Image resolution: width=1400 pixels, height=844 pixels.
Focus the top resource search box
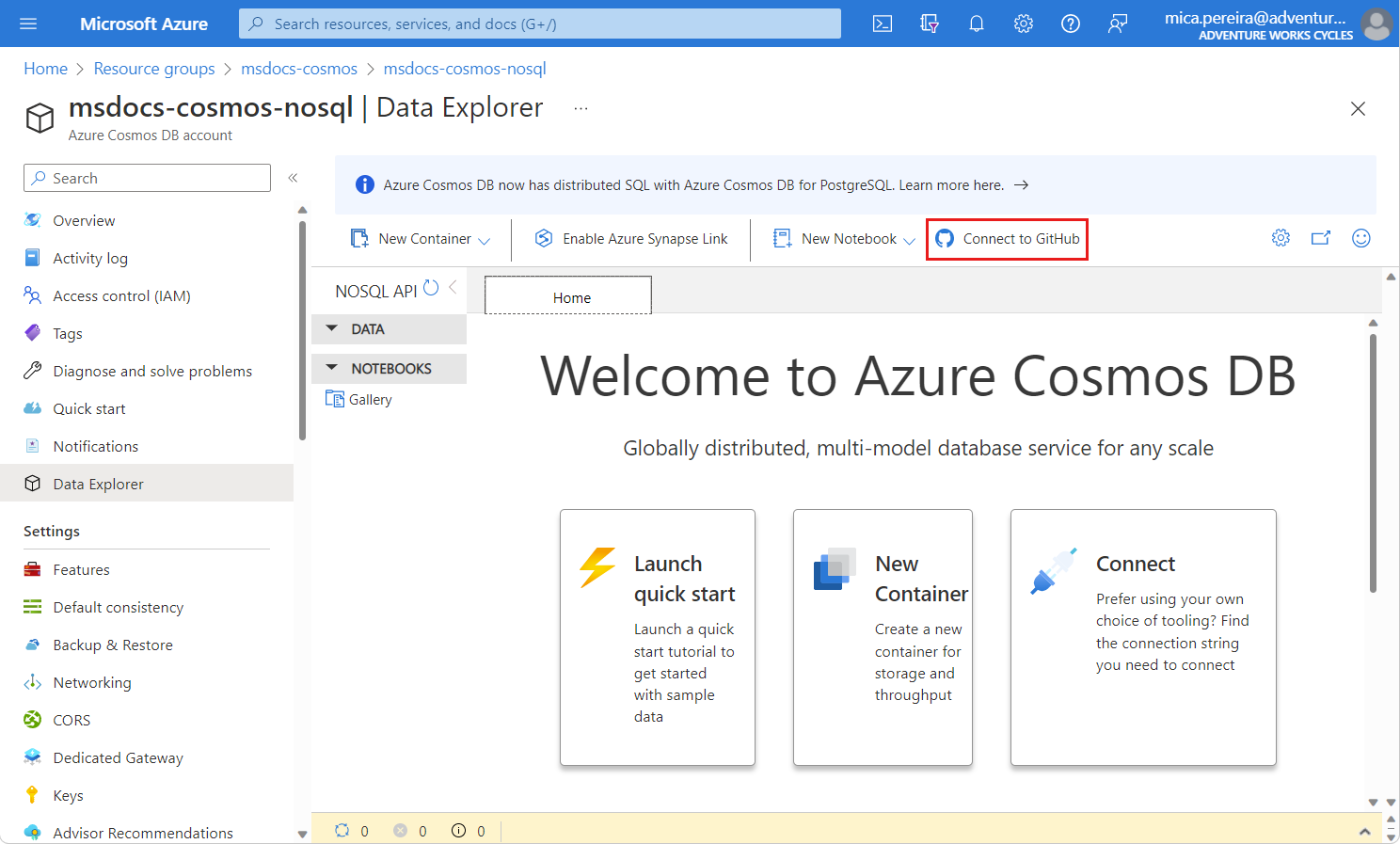(x=540, y=24)
